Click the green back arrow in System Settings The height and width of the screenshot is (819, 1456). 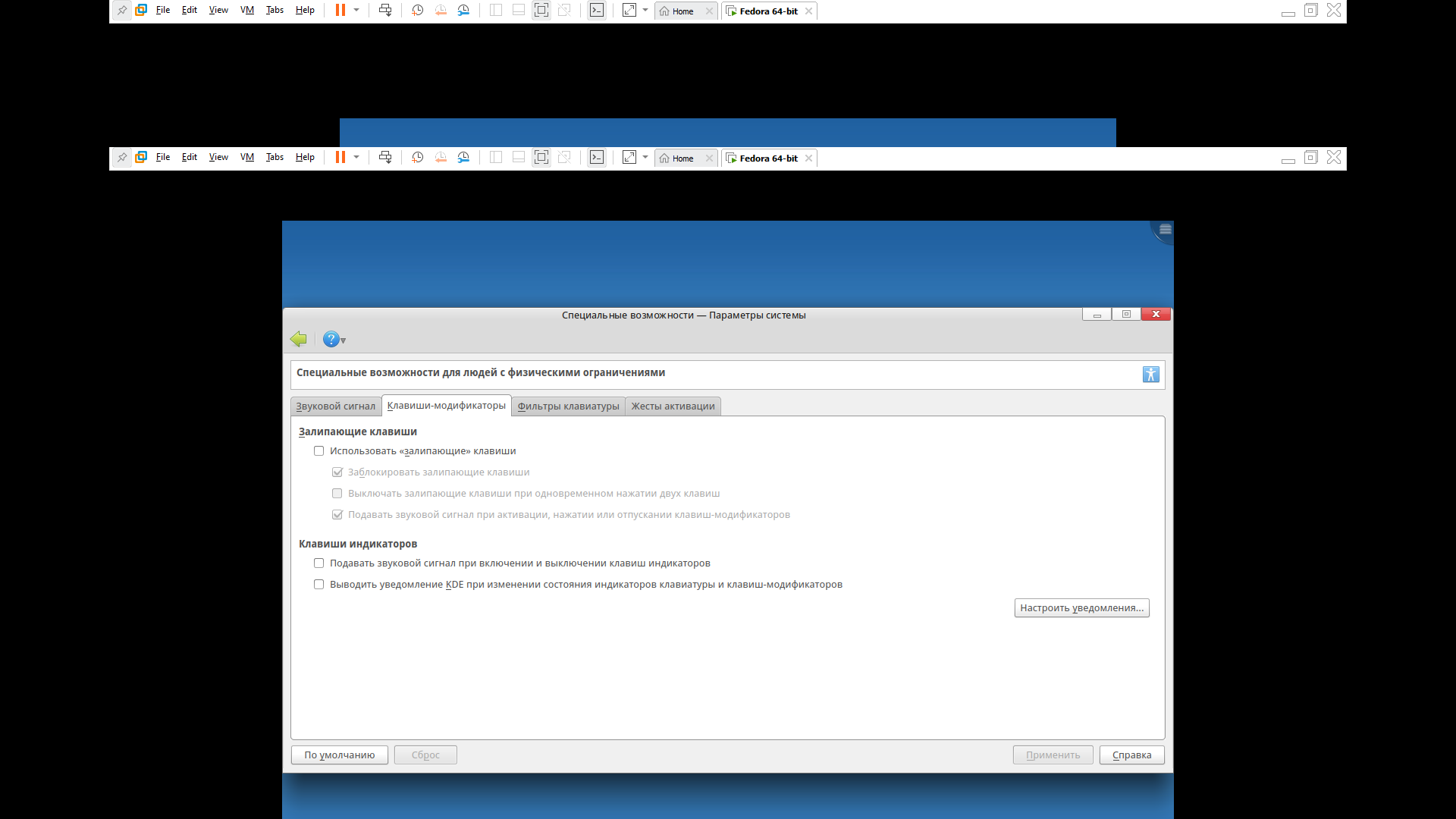pyautogui.click(x=299, y=339)
